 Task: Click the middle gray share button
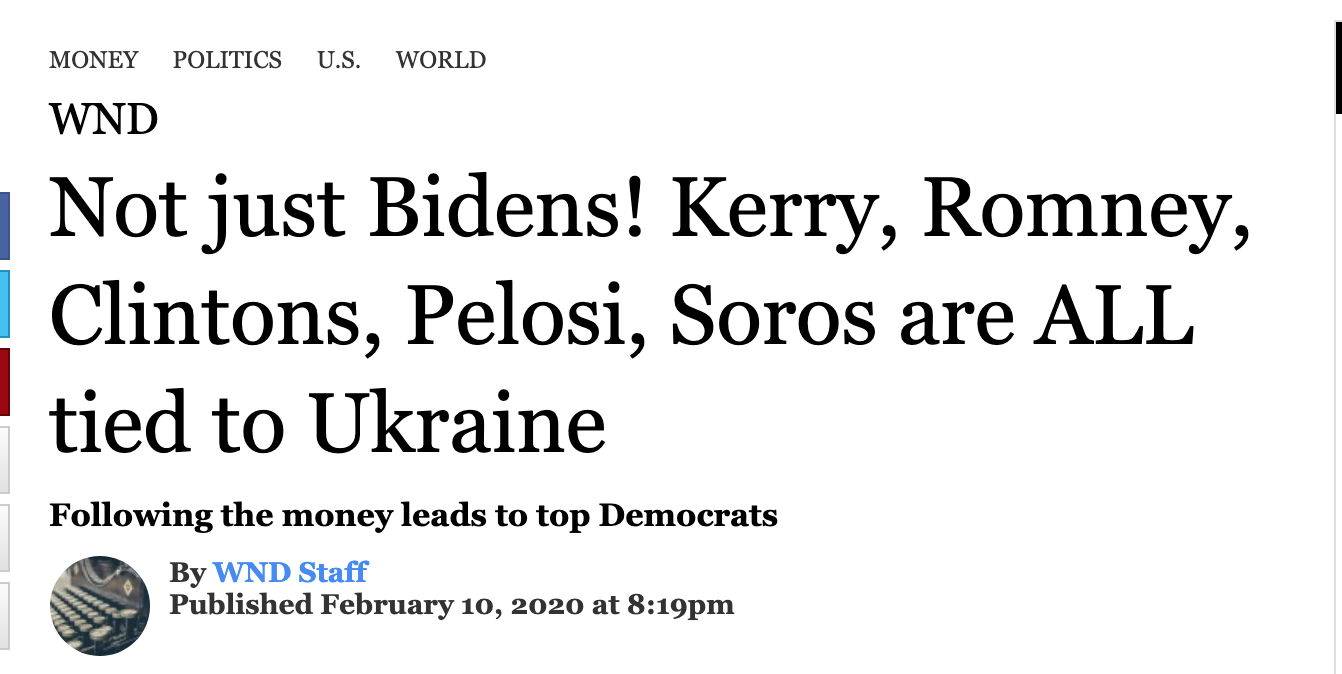[x=4, y=537]
